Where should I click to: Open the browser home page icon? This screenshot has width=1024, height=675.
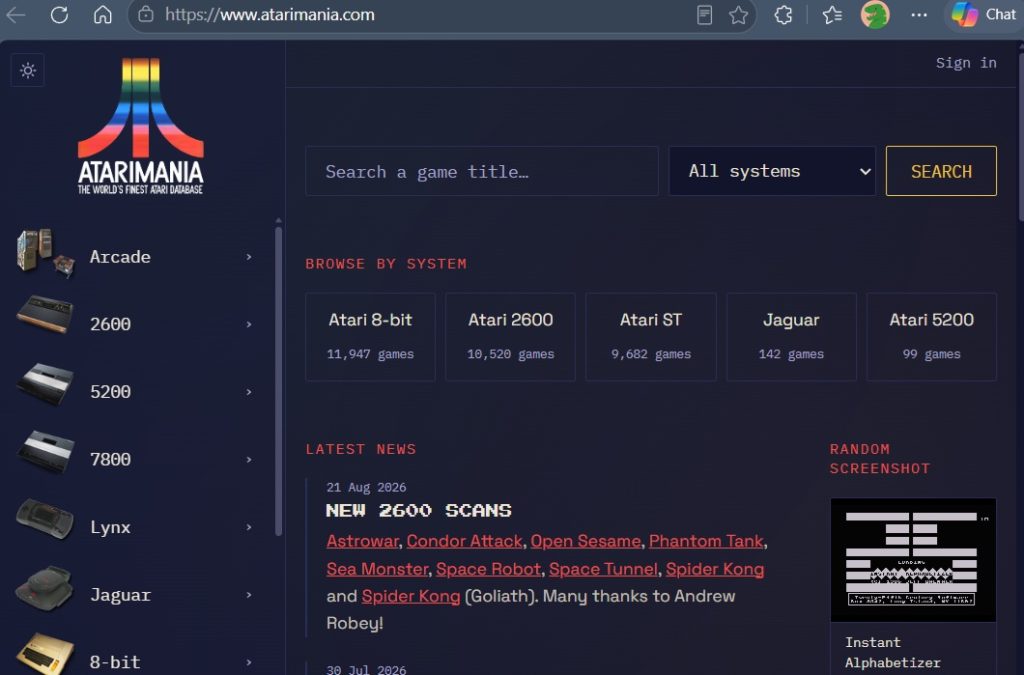click(103, 14)
